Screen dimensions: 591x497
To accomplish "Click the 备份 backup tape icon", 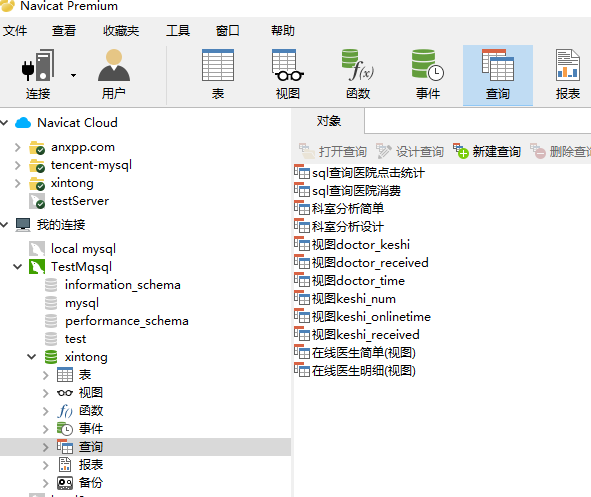I will (x=65, y=483).
